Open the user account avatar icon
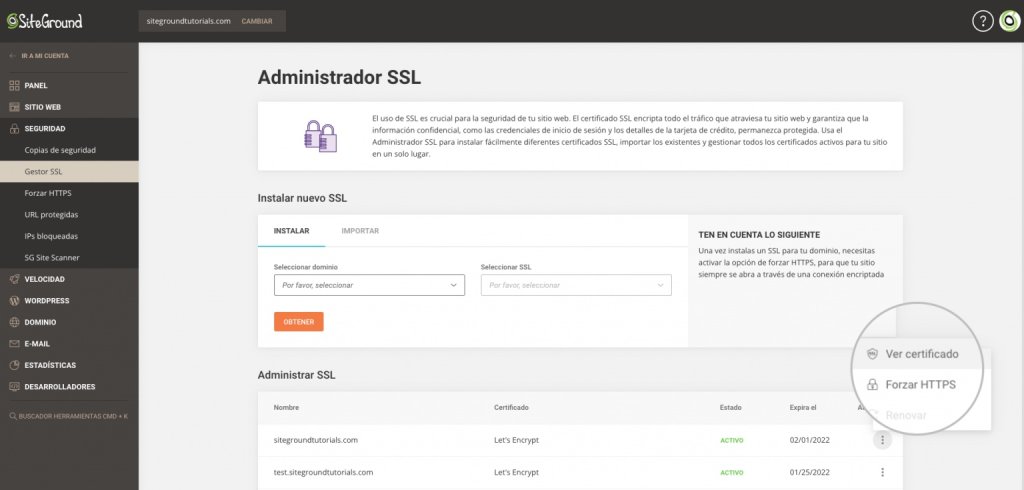 coord(1010,21)
